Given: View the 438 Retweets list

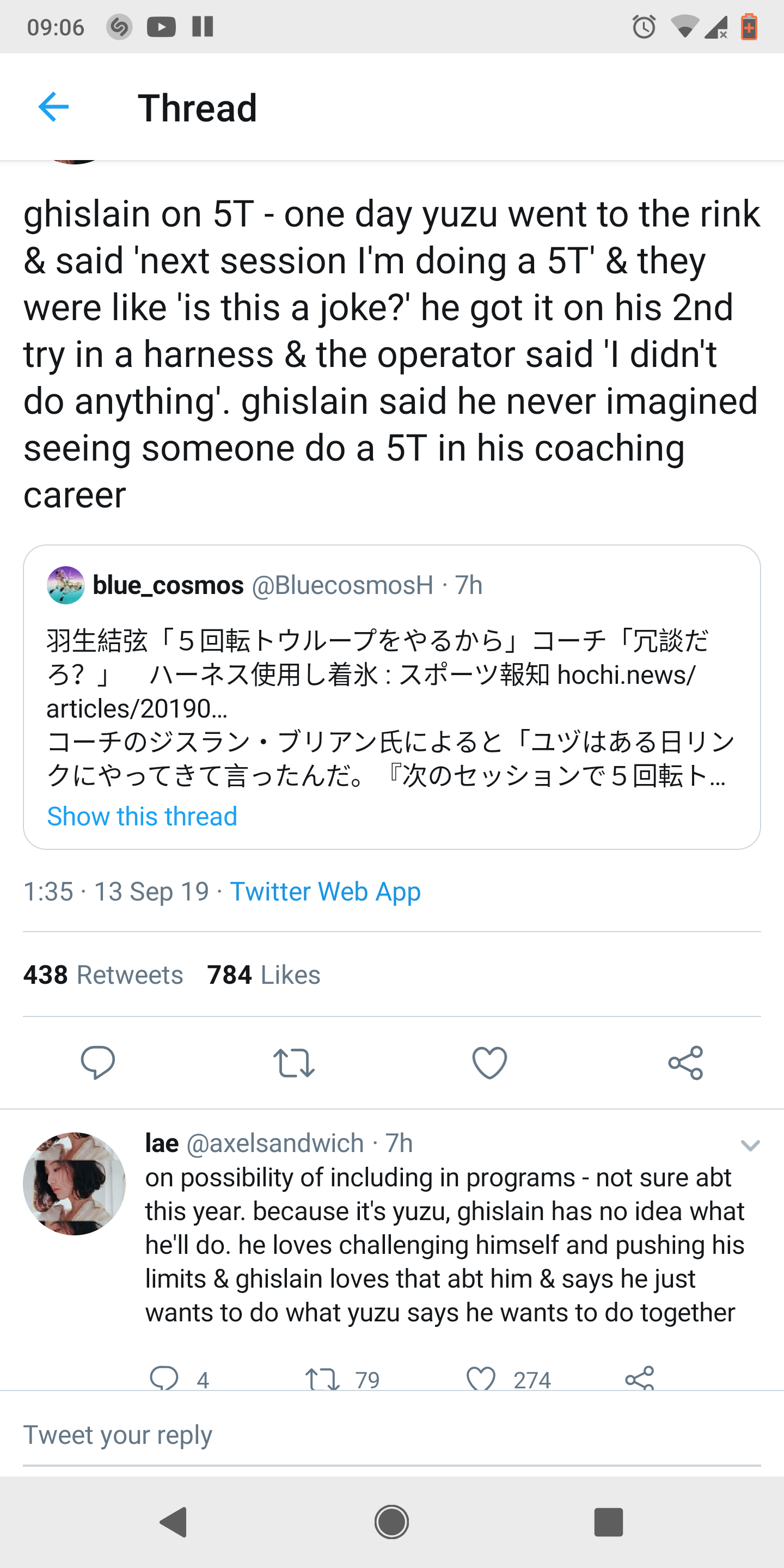Looking at the screenshot, I should pos(103,975).
